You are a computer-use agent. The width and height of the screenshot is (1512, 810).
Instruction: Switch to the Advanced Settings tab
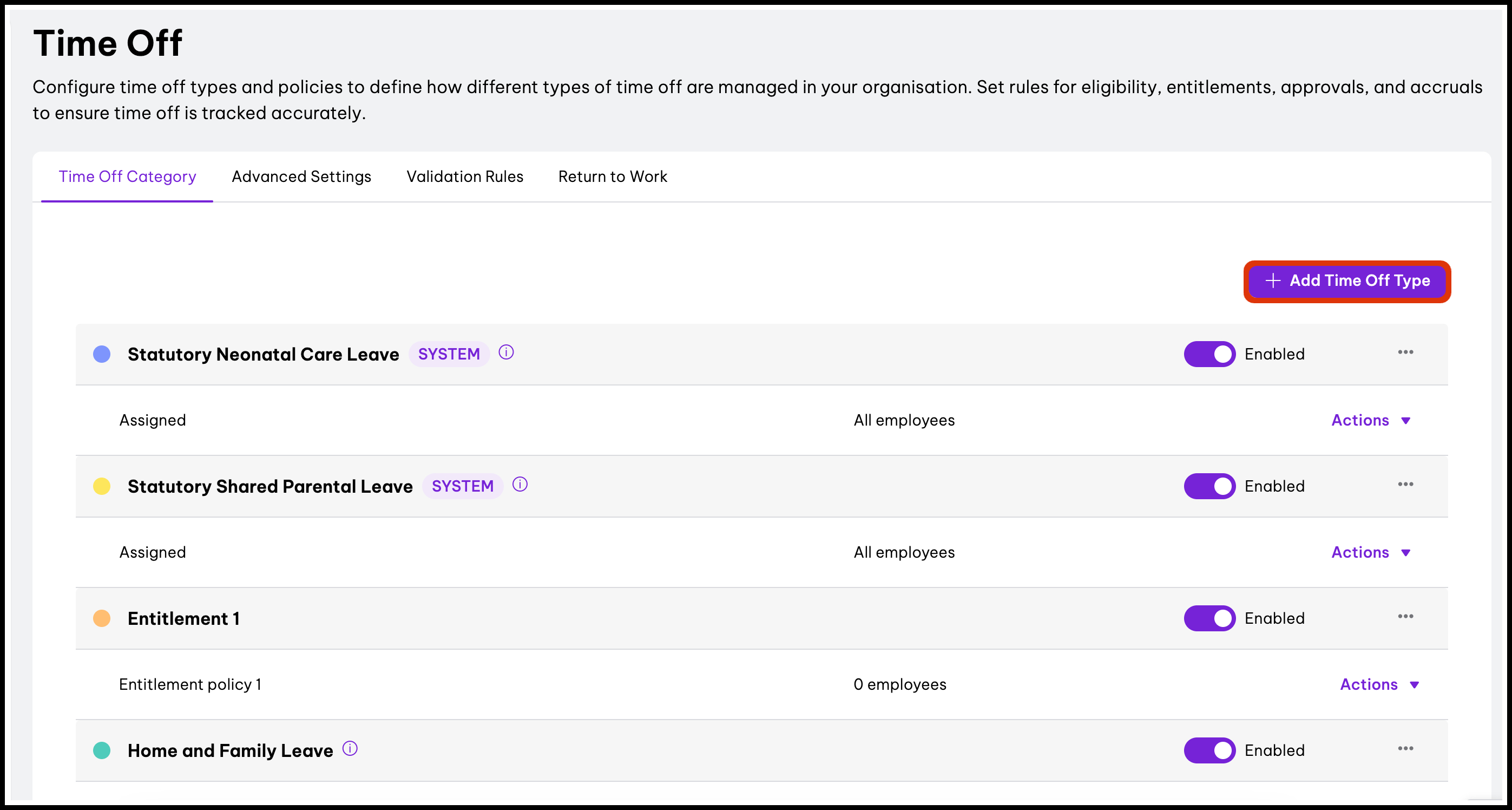[x=301, y=177]
